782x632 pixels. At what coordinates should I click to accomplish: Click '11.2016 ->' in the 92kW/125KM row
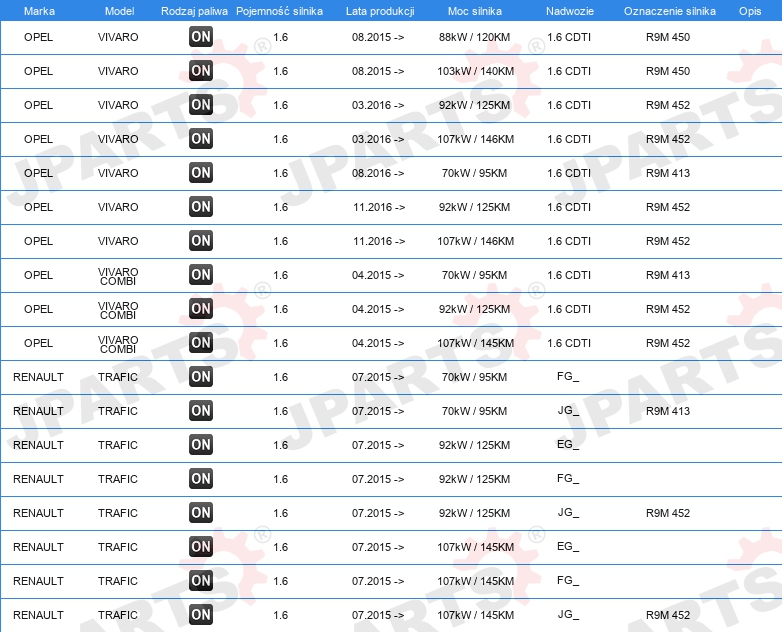coord(379,207)
